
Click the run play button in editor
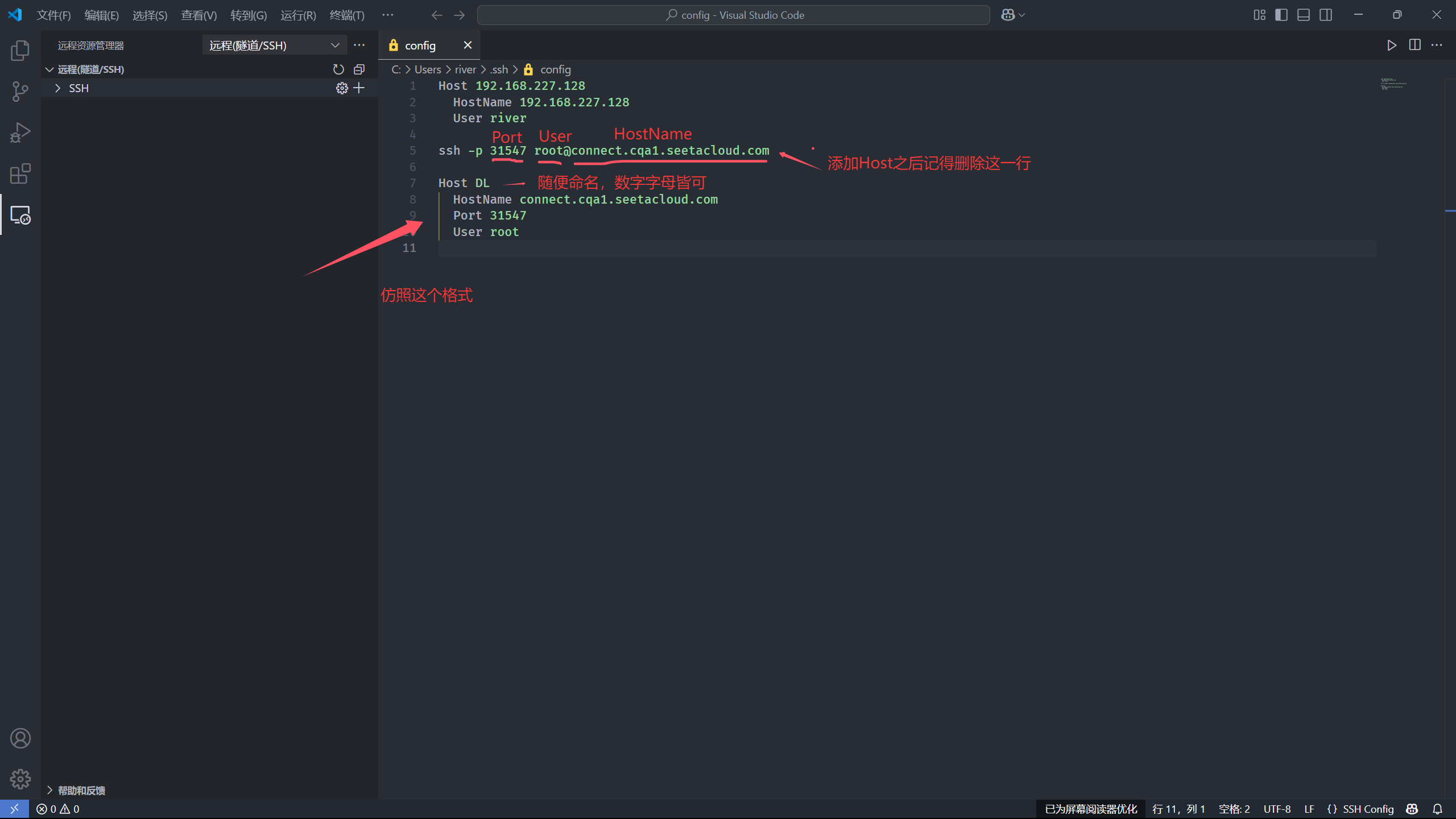(x=1391, y=45)
